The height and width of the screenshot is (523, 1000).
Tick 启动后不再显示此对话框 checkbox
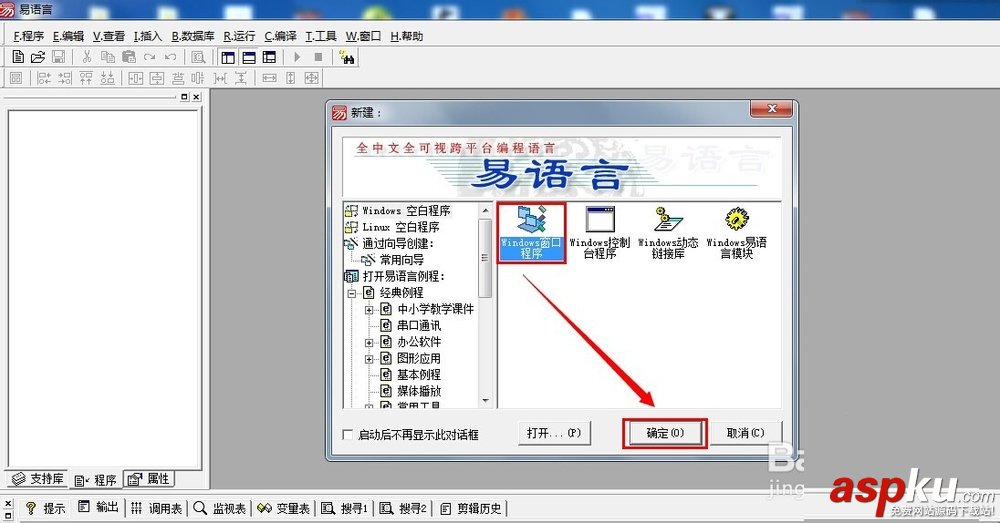coord(348,434)
